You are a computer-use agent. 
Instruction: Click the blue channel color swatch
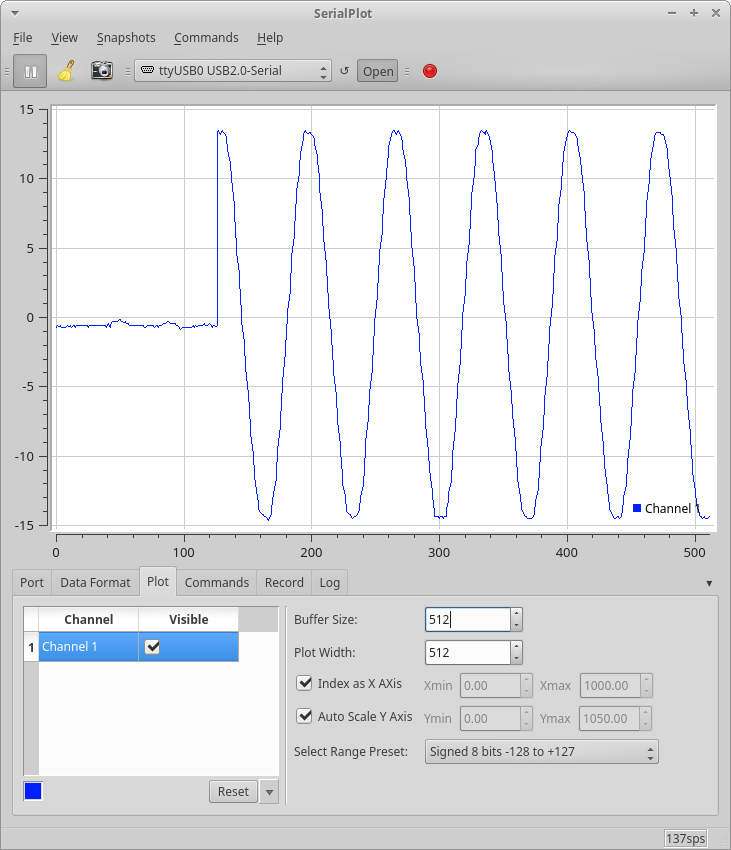point(33,792)
